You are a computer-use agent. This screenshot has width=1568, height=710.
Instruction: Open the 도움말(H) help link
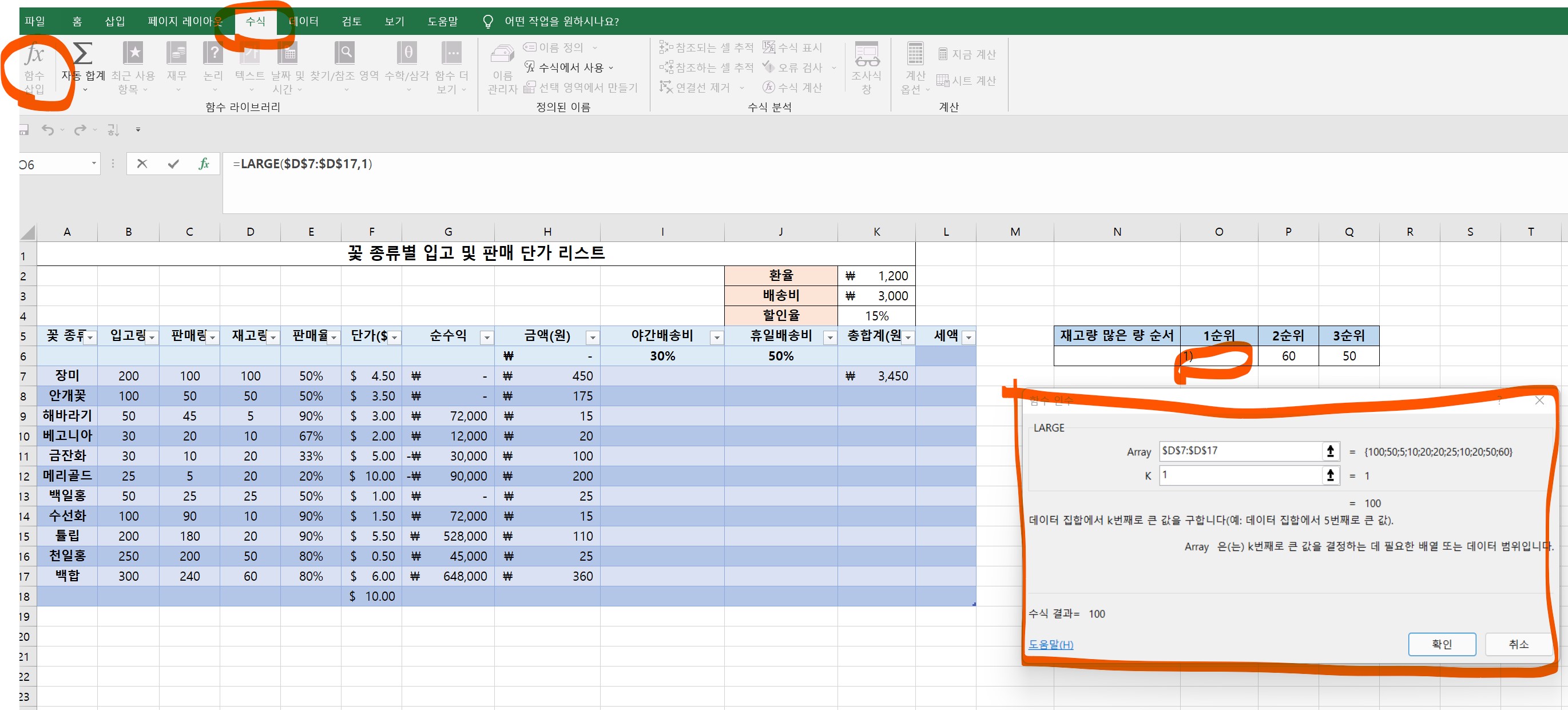pyautogui.click(x=1051, y=644)
